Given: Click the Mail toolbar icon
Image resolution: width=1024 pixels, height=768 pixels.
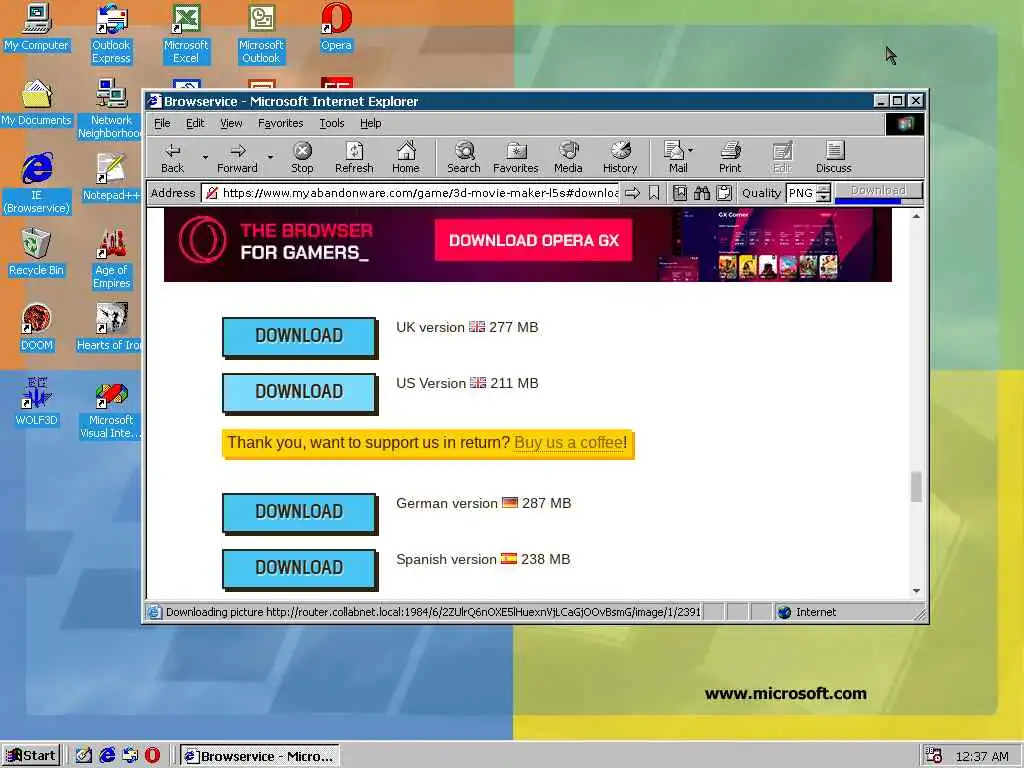Looking at the screenshot, I should click(x=675, y=157).
